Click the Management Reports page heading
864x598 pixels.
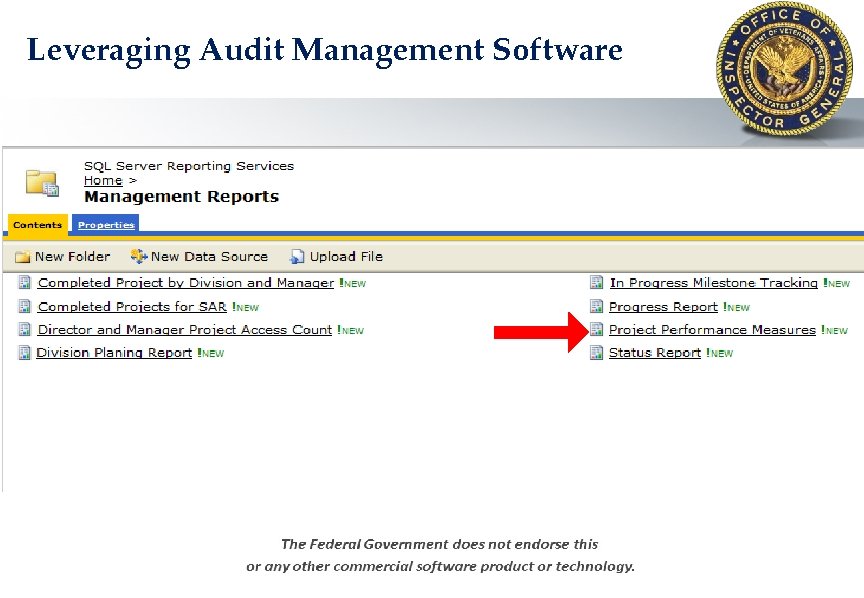(x=182, y=197)
